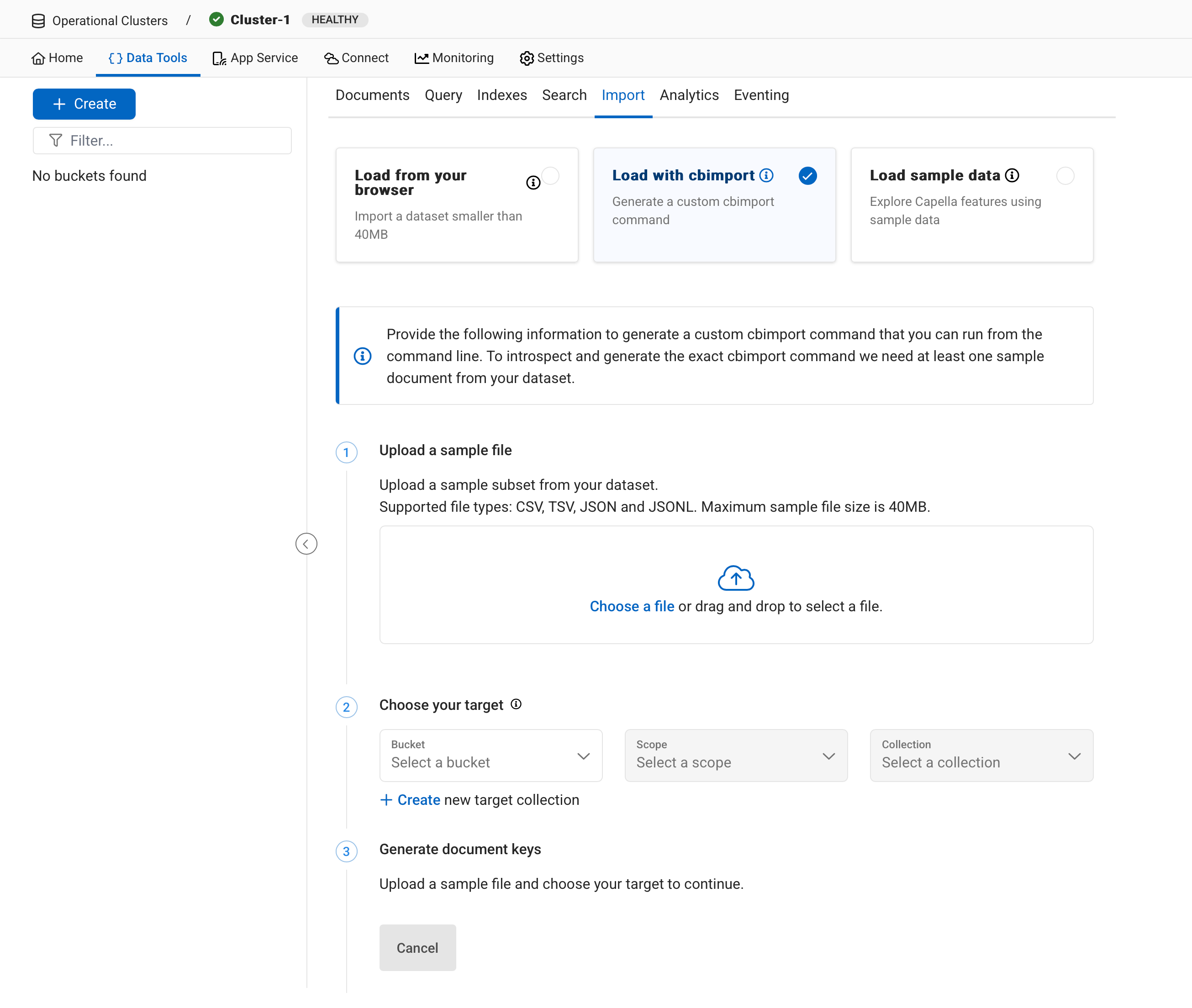This screenshot has width=1192, height=1008.
Task: Click the Monitoring chart icon
Action: click(422, 58)
